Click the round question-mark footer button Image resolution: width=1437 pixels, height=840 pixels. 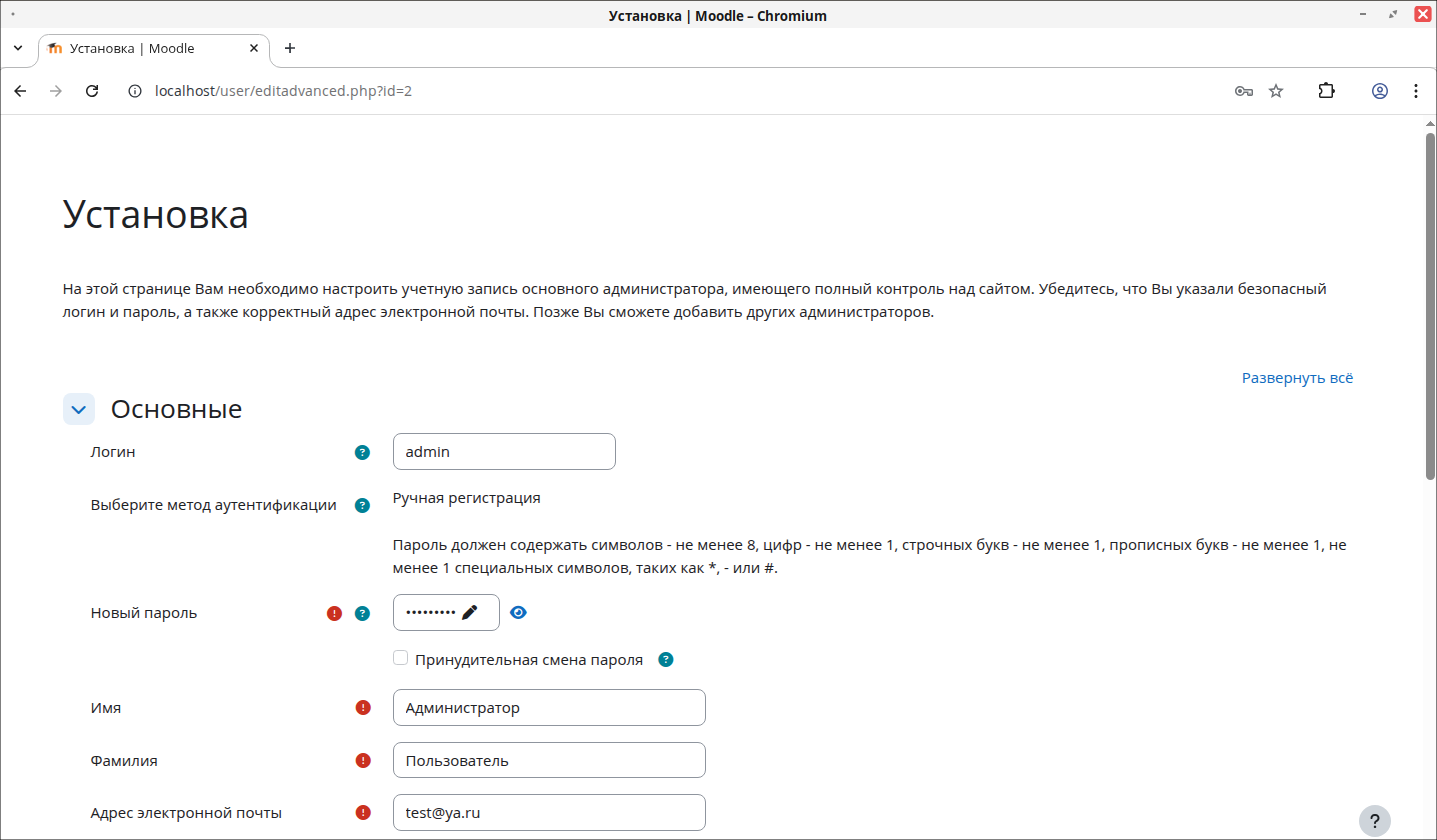(1375, 820)
